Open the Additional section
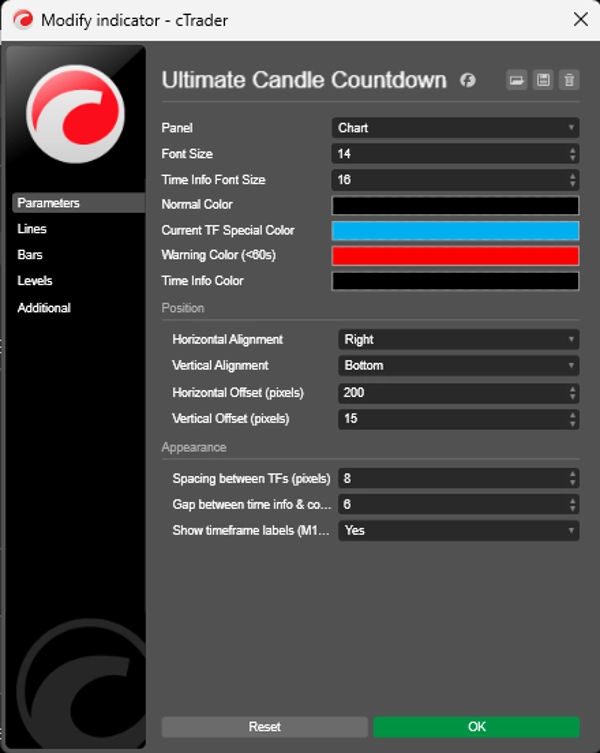Image resolution: width=600 pixels, height=753 pixels. tap(44, 308)
